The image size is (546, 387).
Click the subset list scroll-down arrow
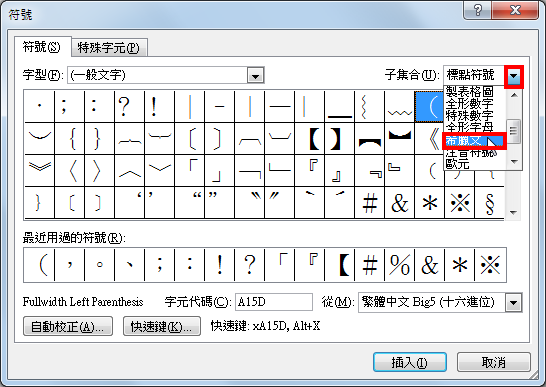(514, 162)
